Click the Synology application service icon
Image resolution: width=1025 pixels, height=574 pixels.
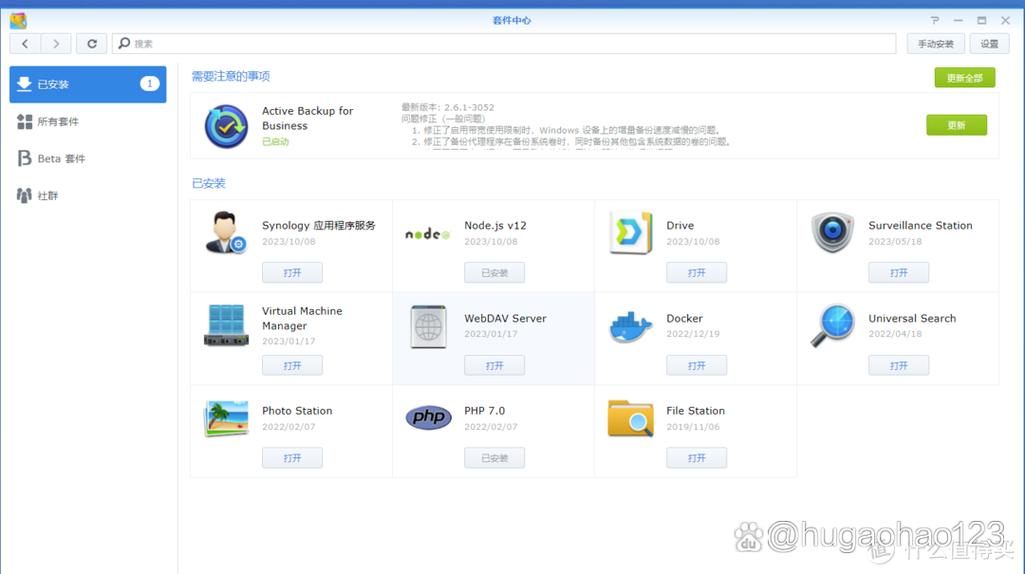[226, 233]
